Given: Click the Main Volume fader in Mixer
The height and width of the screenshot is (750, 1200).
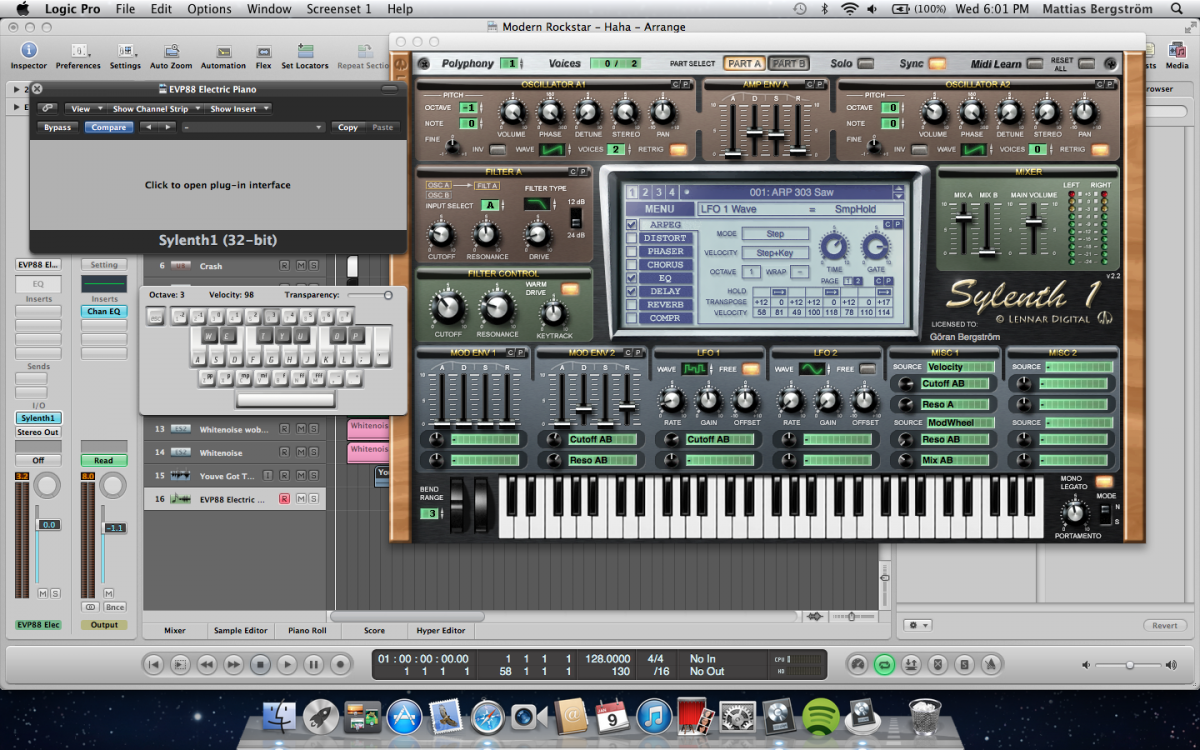Looking at the screenshot, I should pos(1034,223).
